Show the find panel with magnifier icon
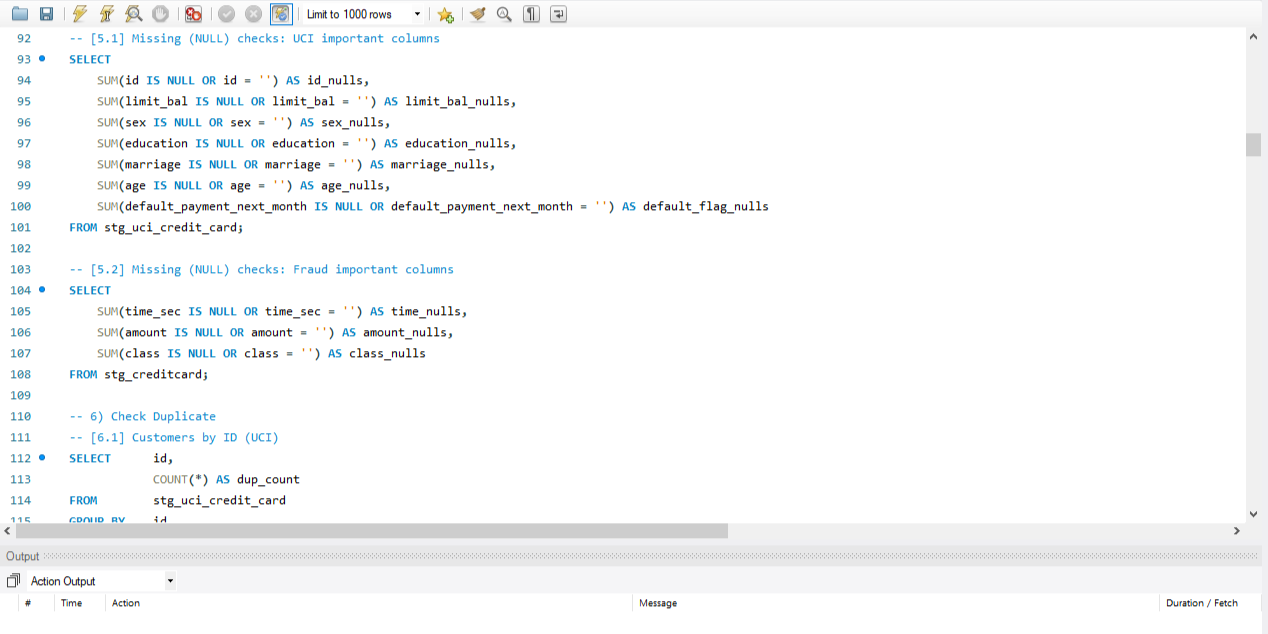 click(x=505, y=14)
